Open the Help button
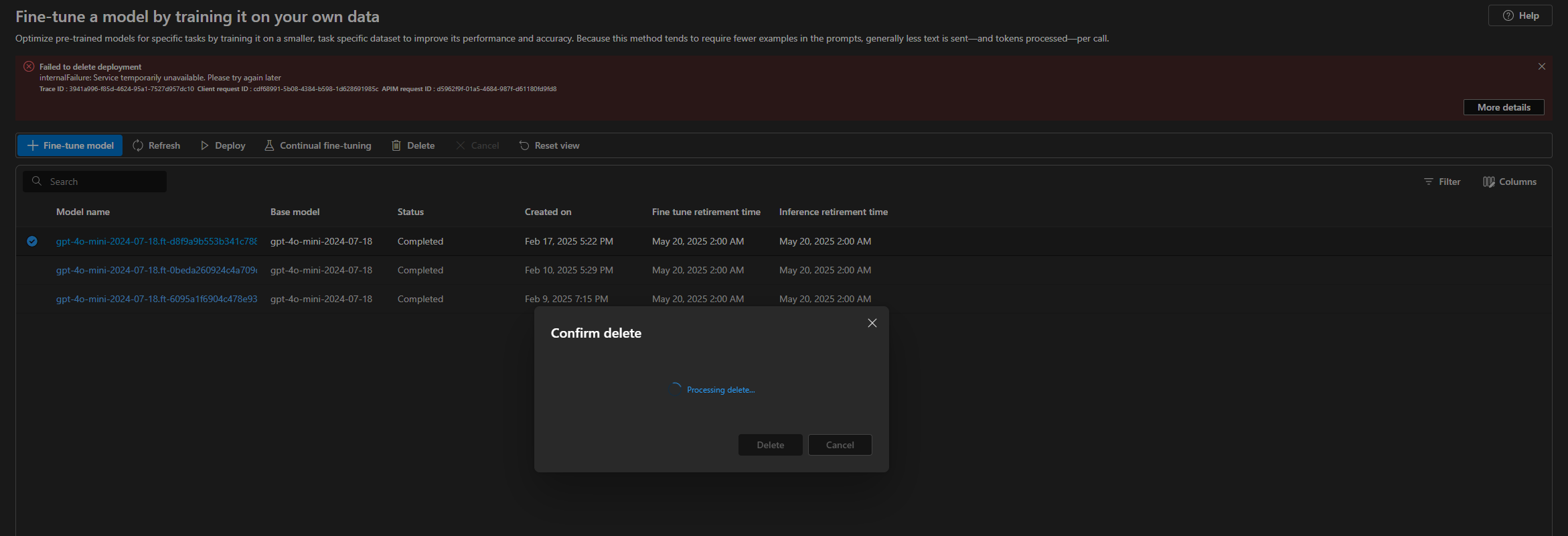 pos(1520,15)
